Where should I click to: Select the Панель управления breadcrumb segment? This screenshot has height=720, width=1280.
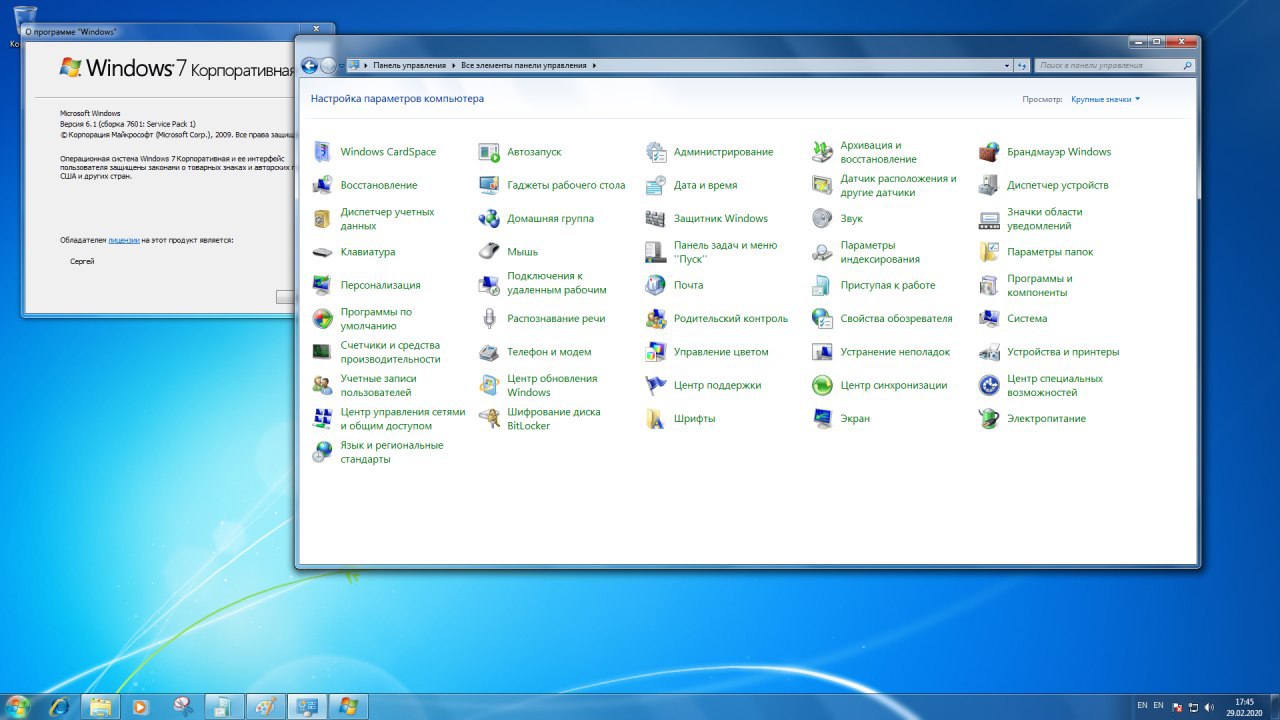[x=410, y=65]
